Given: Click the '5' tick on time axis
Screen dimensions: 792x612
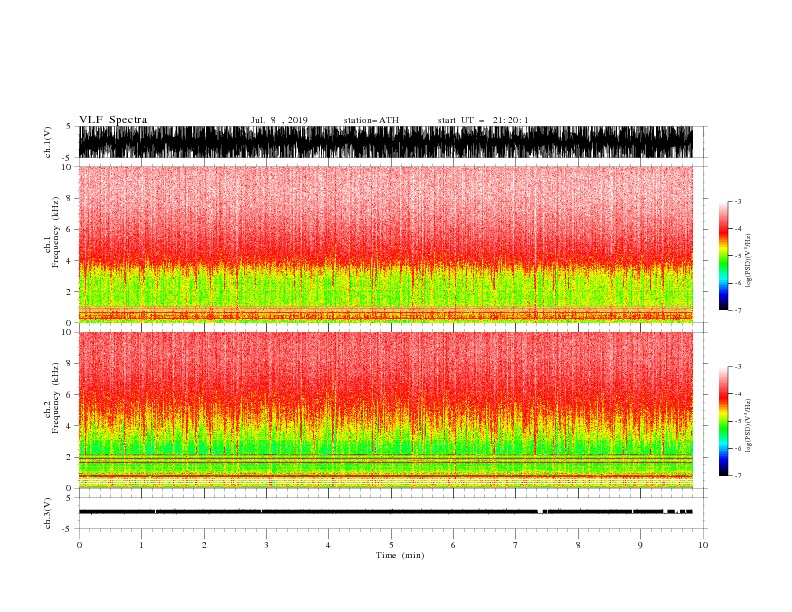Looking at the screenshot, I should tap(391, 545).
